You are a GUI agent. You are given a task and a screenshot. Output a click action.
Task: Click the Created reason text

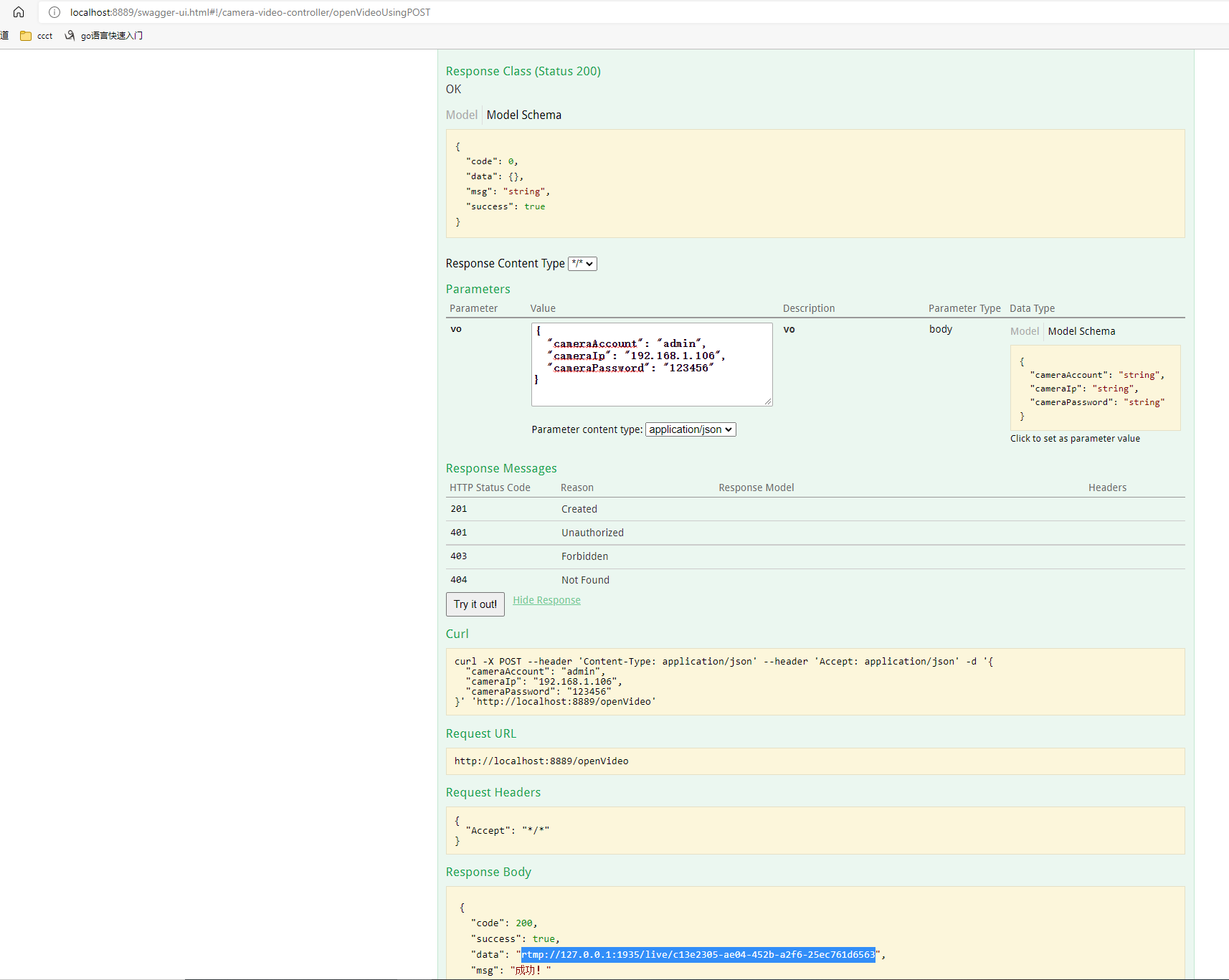click(579, 509)
